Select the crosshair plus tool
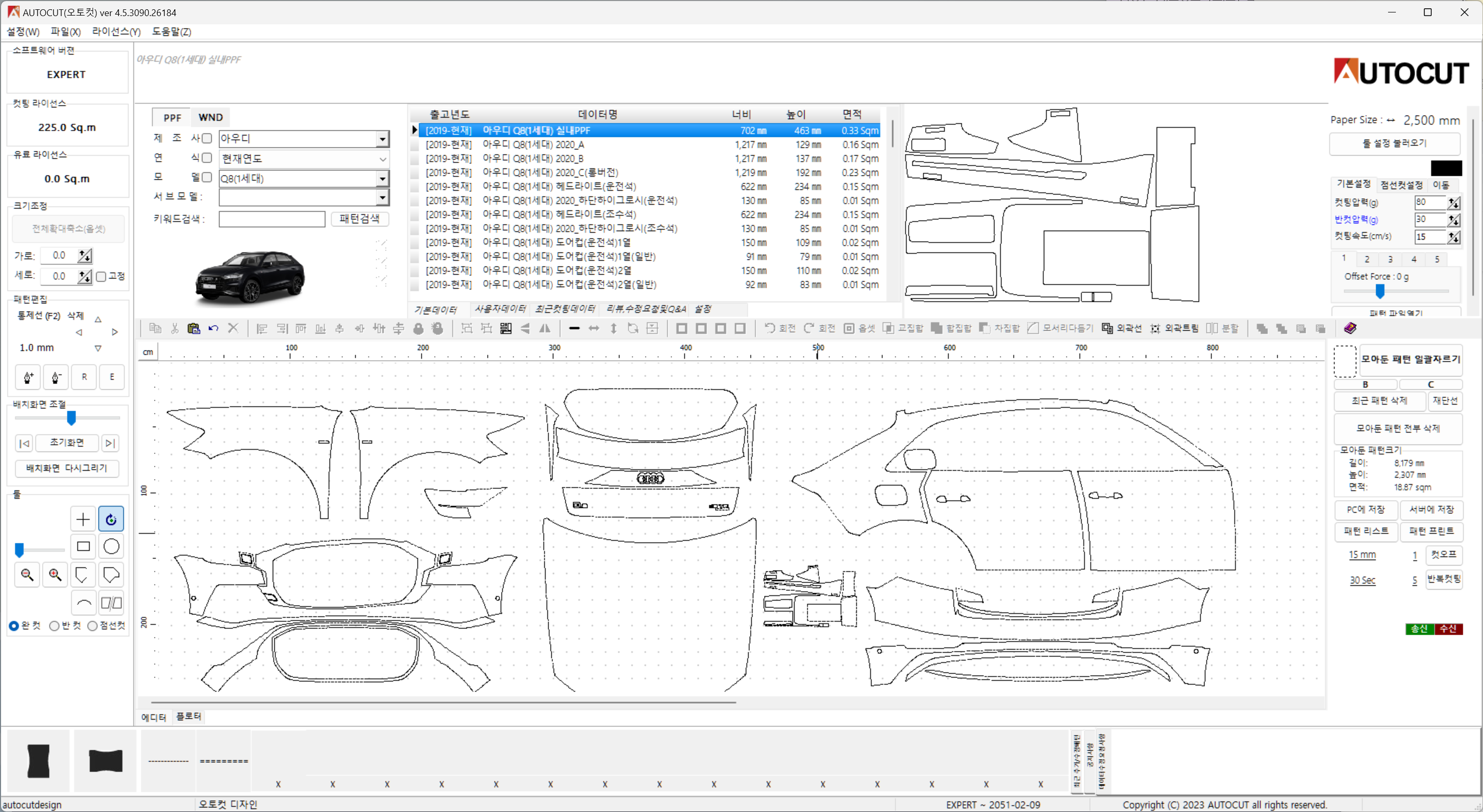Screen dimensions: 1483x812 pyautogui.click(x=83, y=519)
